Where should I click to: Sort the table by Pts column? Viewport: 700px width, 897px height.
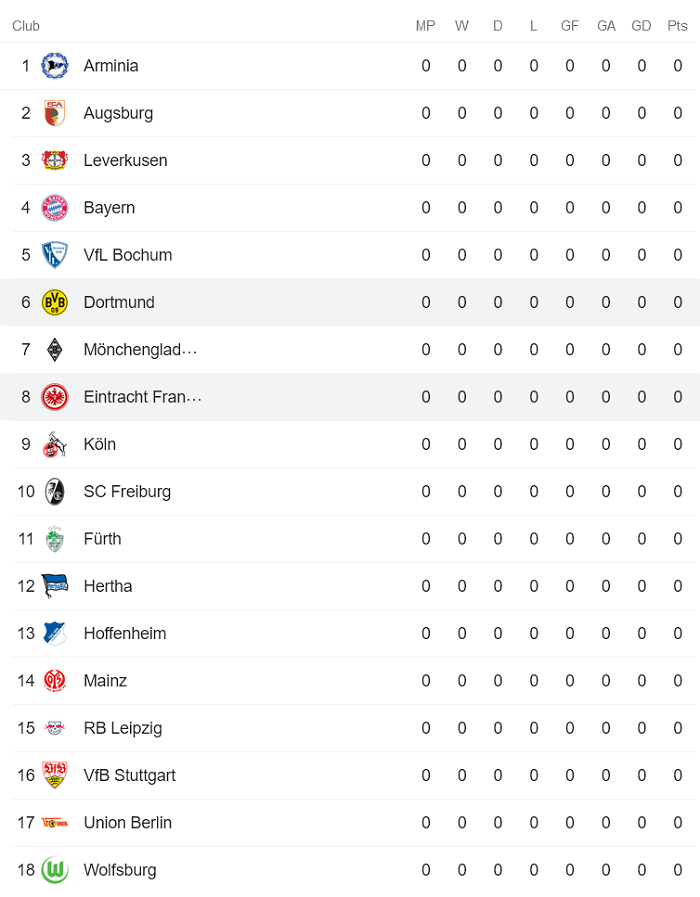pos(677,26)
